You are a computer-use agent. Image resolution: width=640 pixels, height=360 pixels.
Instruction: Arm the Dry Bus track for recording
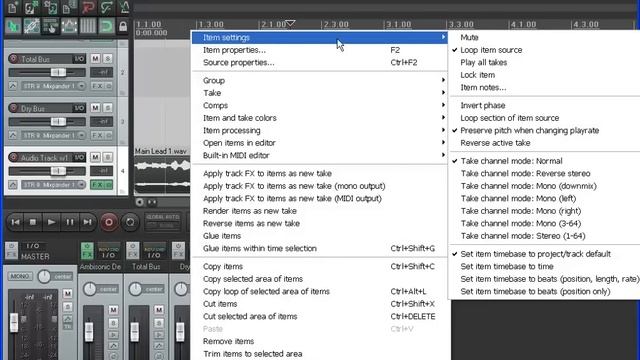coord(13,108)
